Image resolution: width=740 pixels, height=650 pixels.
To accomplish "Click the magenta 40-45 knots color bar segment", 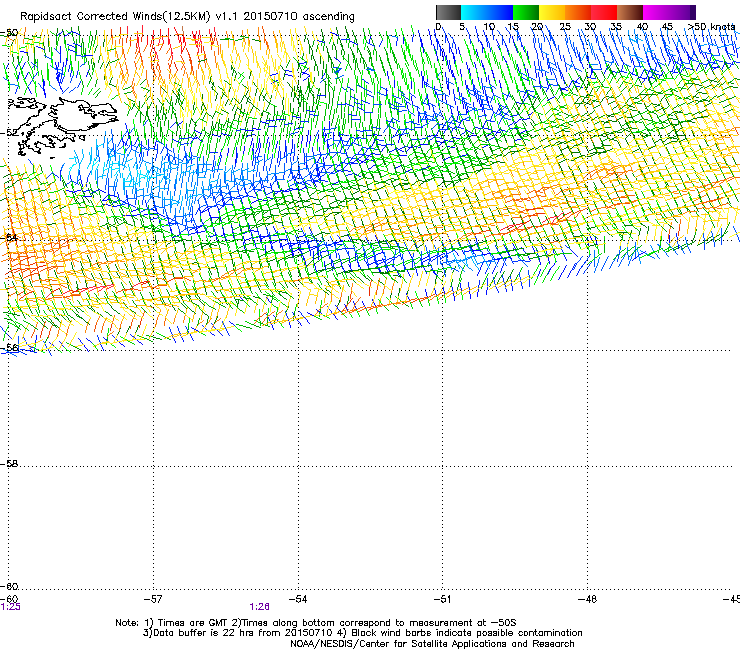I will (656, 12).
